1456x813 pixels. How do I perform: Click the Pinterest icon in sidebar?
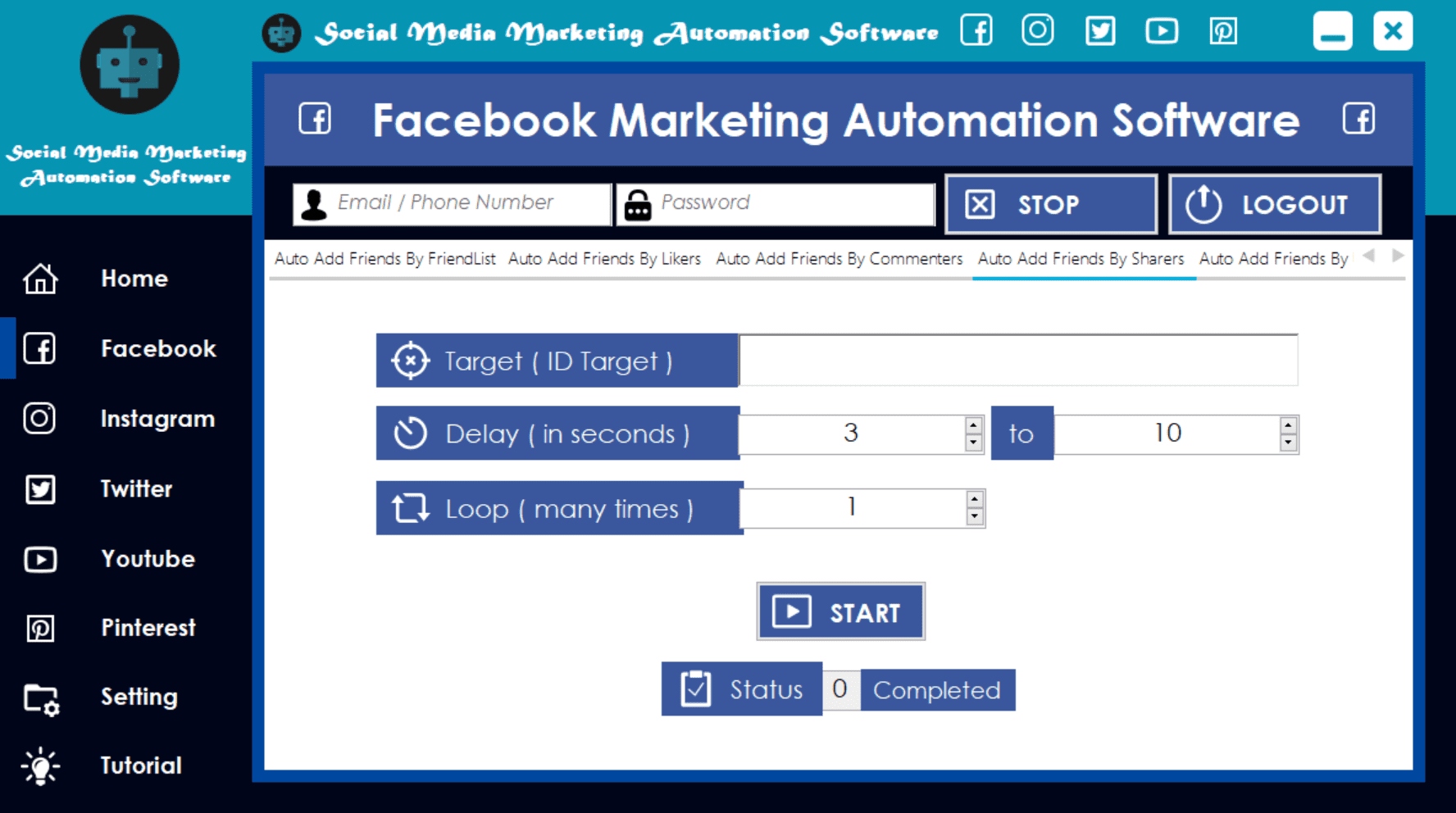40,629
